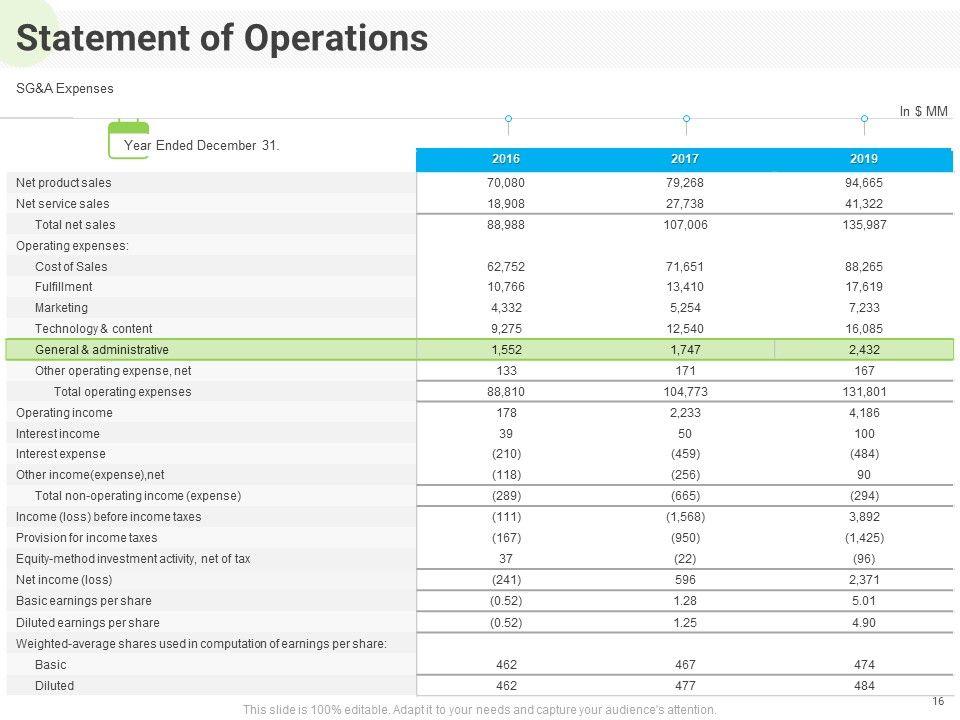Click the Statement of Operations title
Image resolution: width=960 pixels, height=720 pixels.
click(x=222, y=38)
